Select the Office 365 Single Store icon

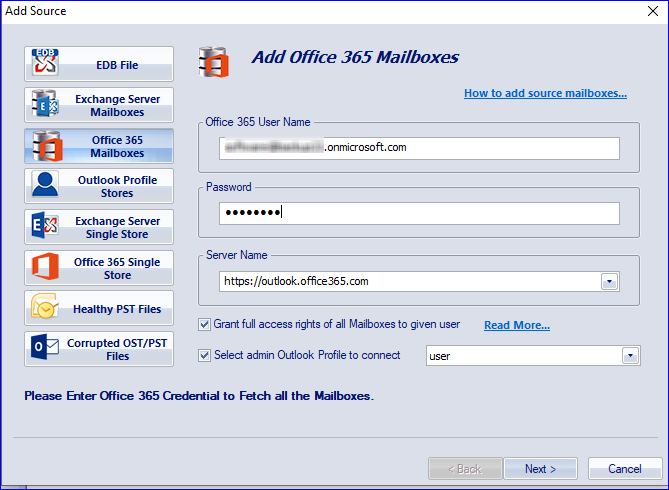tap(45, 266)
